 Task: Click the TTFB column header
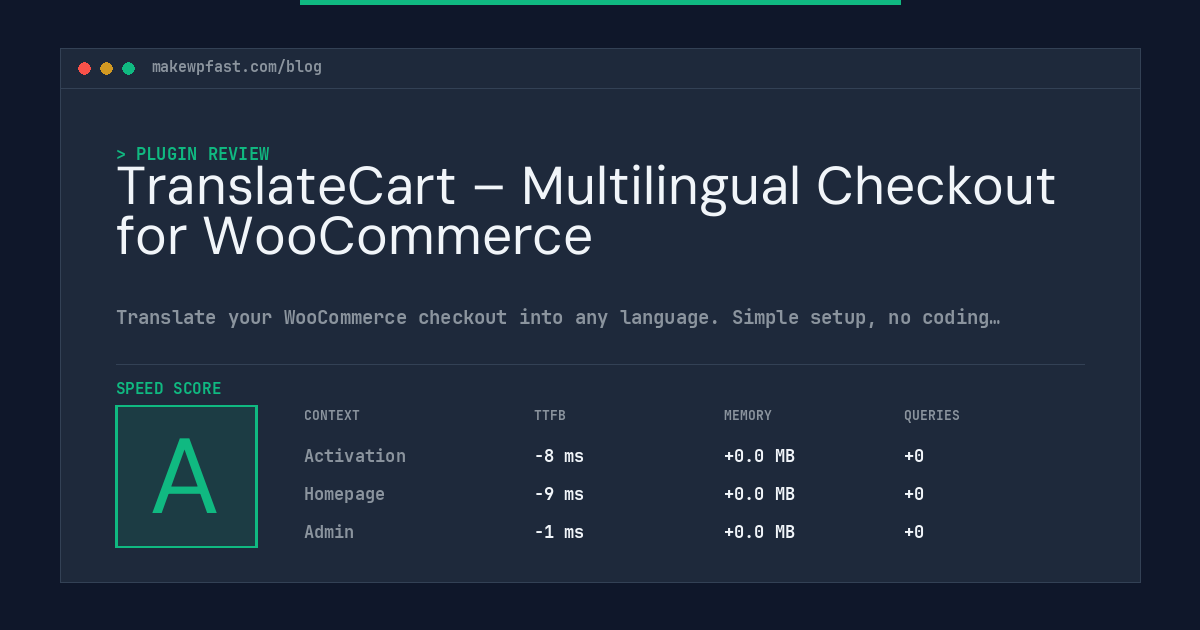coord(550,416)
